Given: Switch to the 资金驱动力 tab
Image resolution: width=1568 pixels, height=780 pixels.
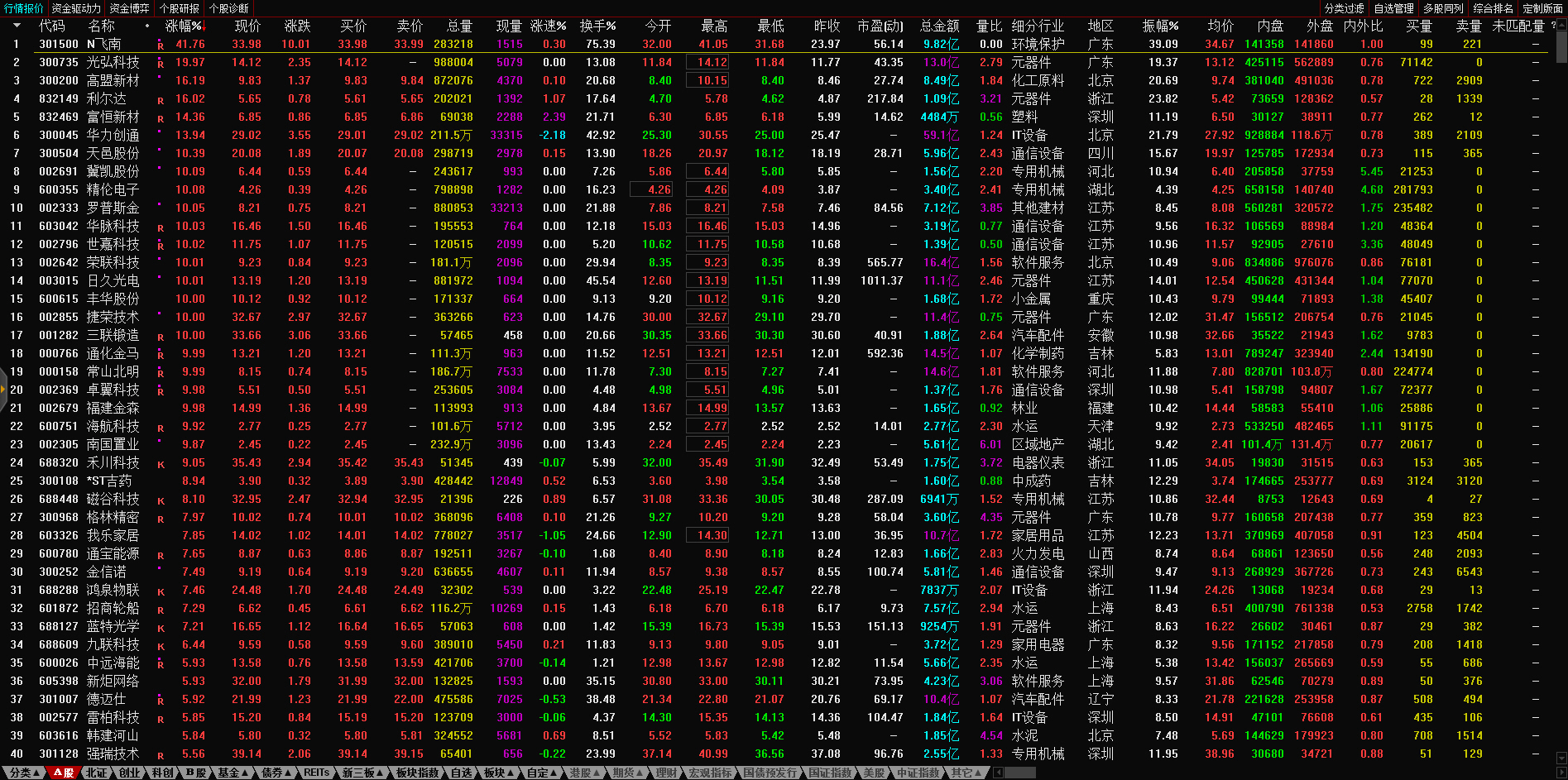Looking at the screenshot, I should tap(76, 8).
